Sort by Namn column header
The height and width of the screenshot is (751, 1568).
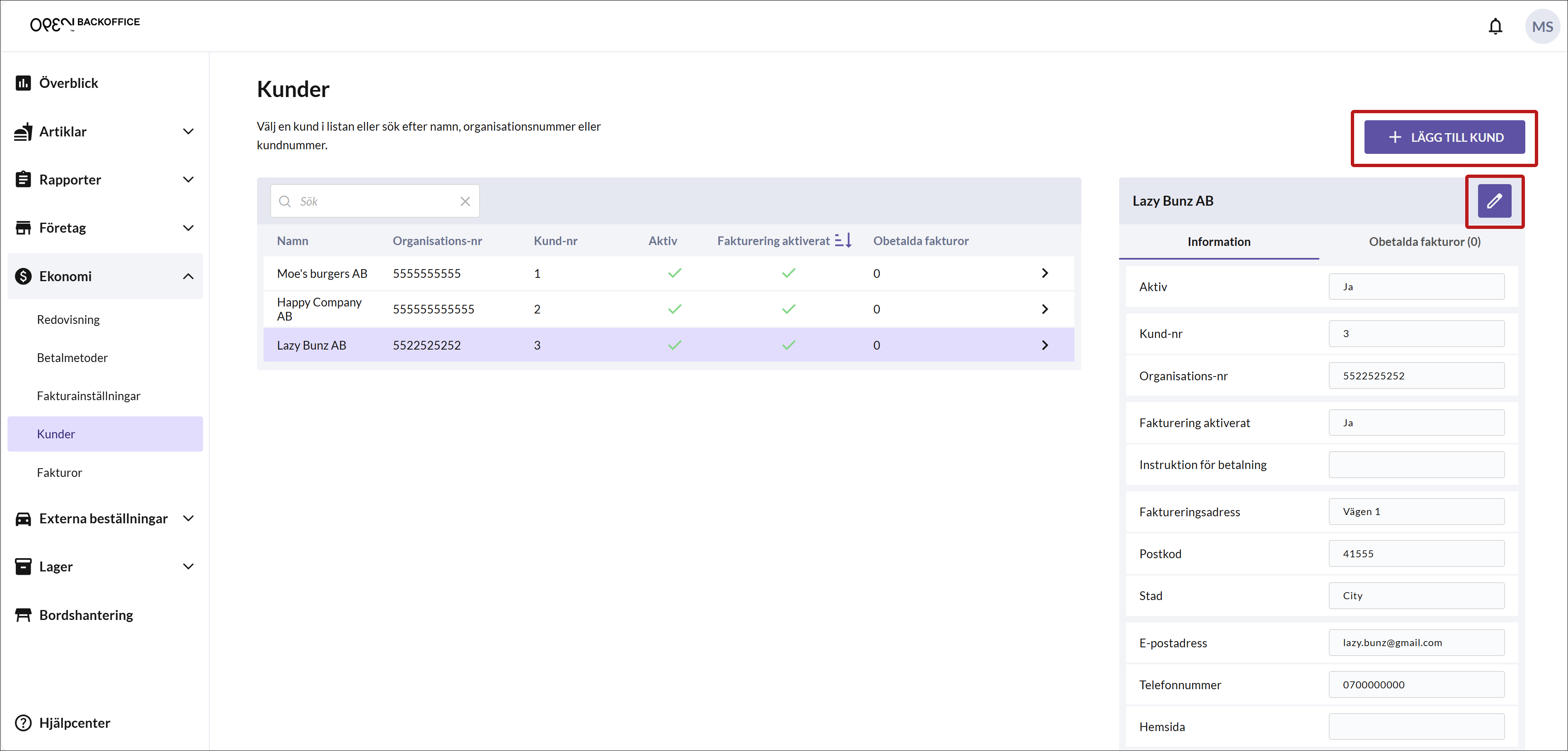[x=292, y=241]
